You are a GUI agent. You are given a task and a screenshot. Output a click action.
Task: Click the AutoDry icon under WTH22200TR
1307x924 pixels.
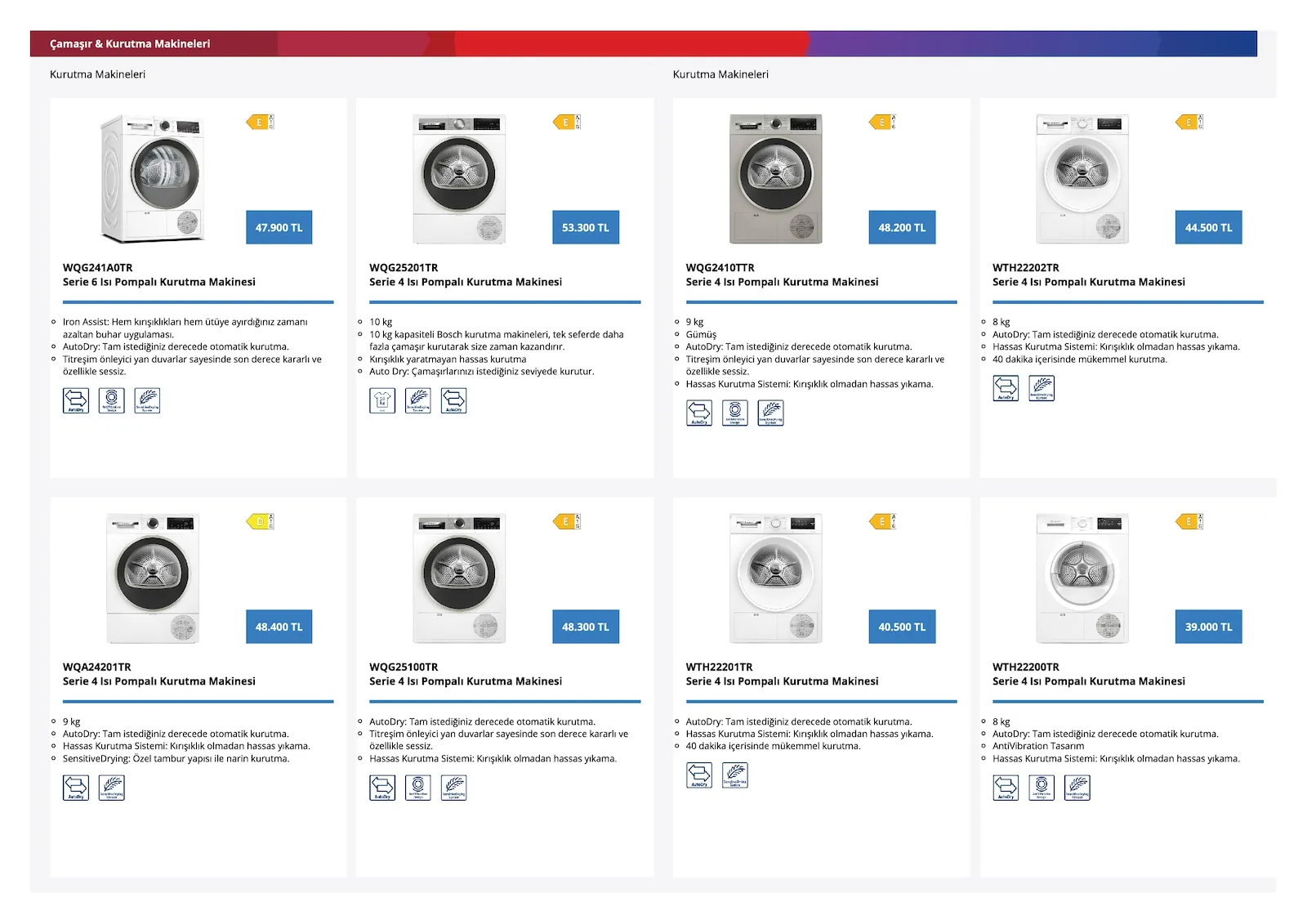coord(1006,788)
